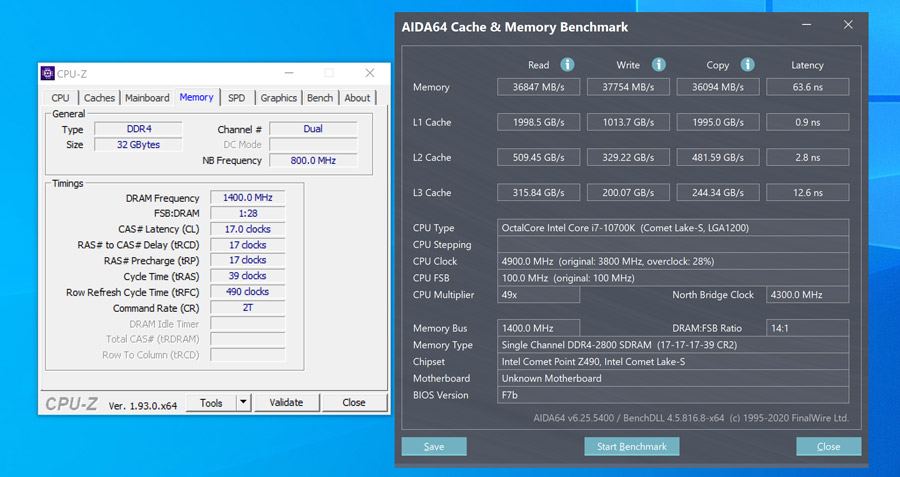900x477 pixels.
Task: Click the L2 Cache Copy value 481.59 GB/s
Action: [x=717, y=157]
